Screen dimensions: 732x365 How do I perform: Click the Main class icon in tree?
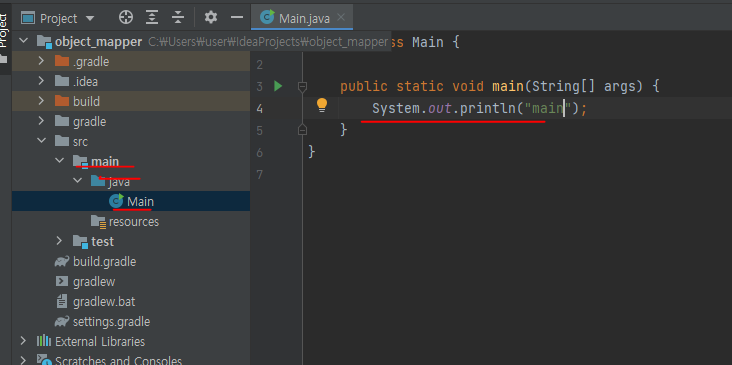tap(116, 201)
